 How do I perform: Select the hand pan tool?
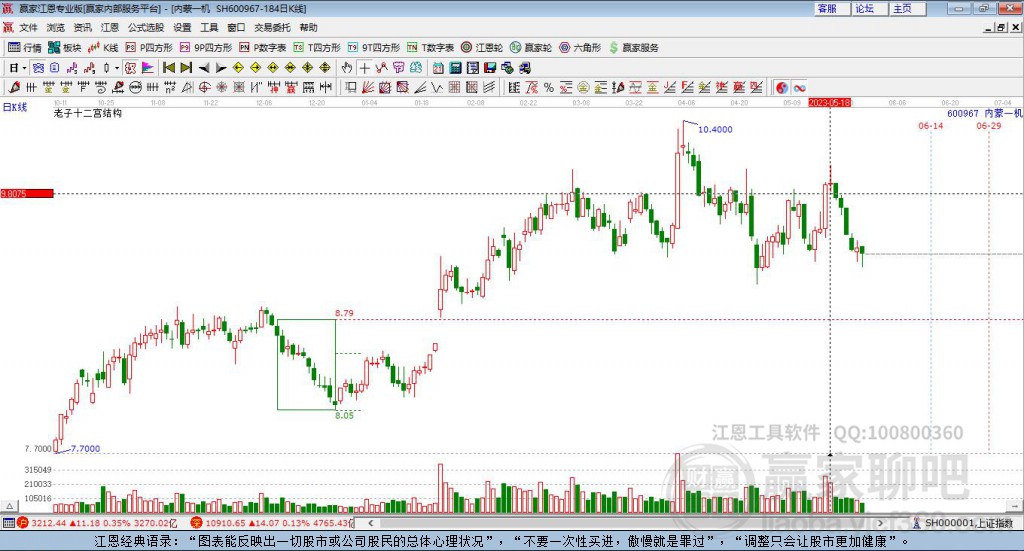[x=347, y=68]
